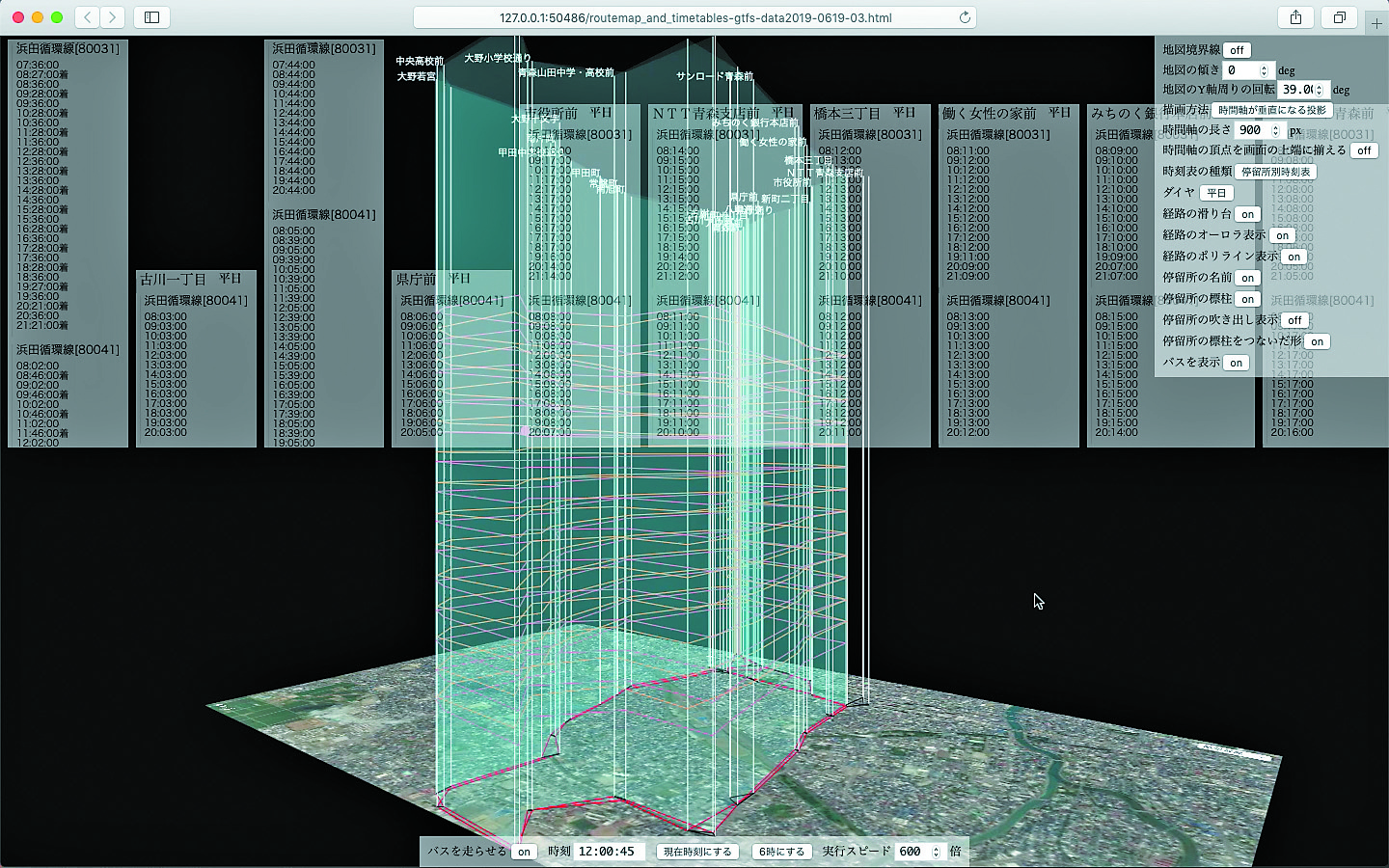Open a new tab with the plus icon
1389x868 pixels.
click(x=1376, y=23)
